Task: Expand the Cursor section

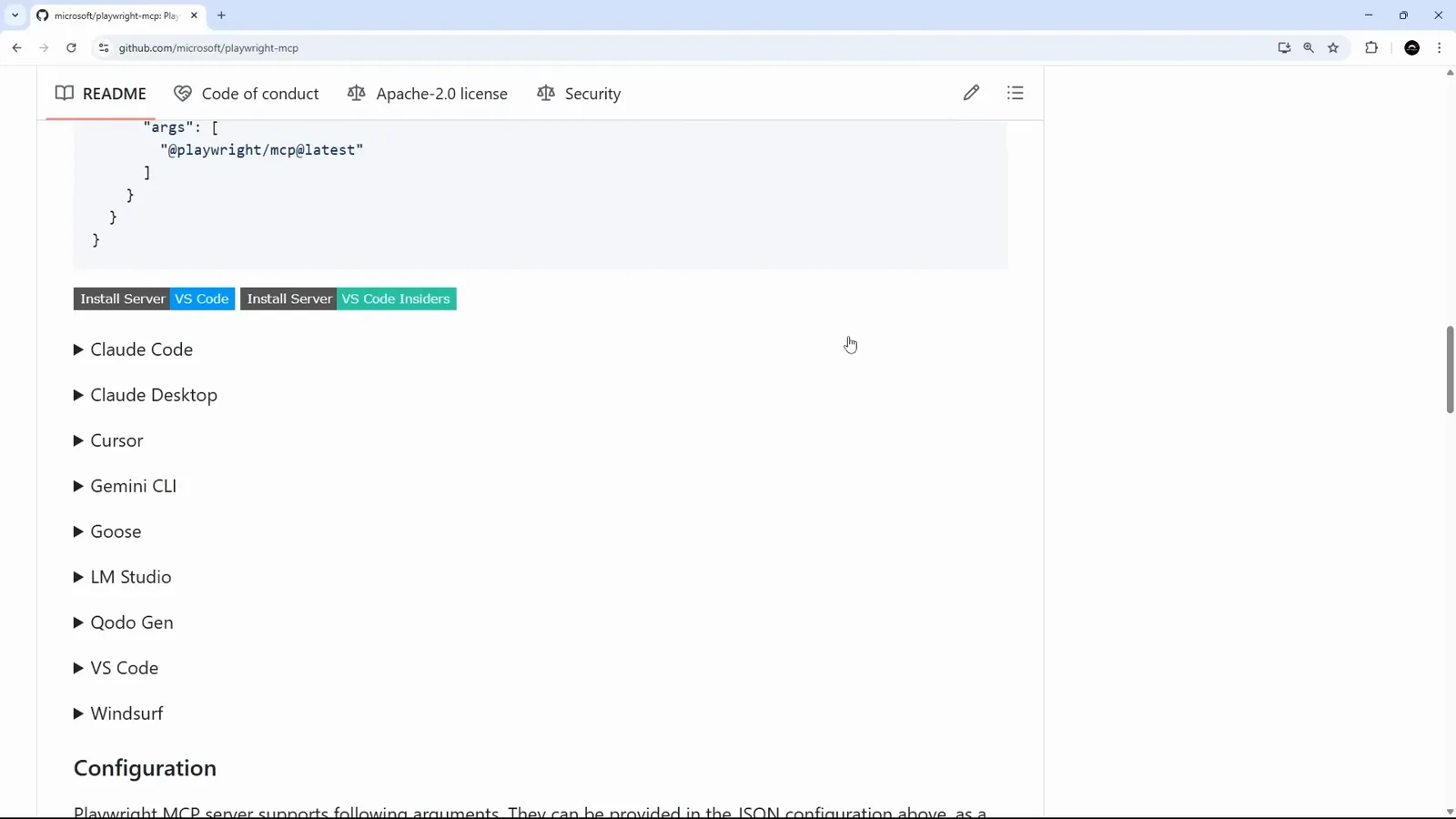Action: coord(108,440)
